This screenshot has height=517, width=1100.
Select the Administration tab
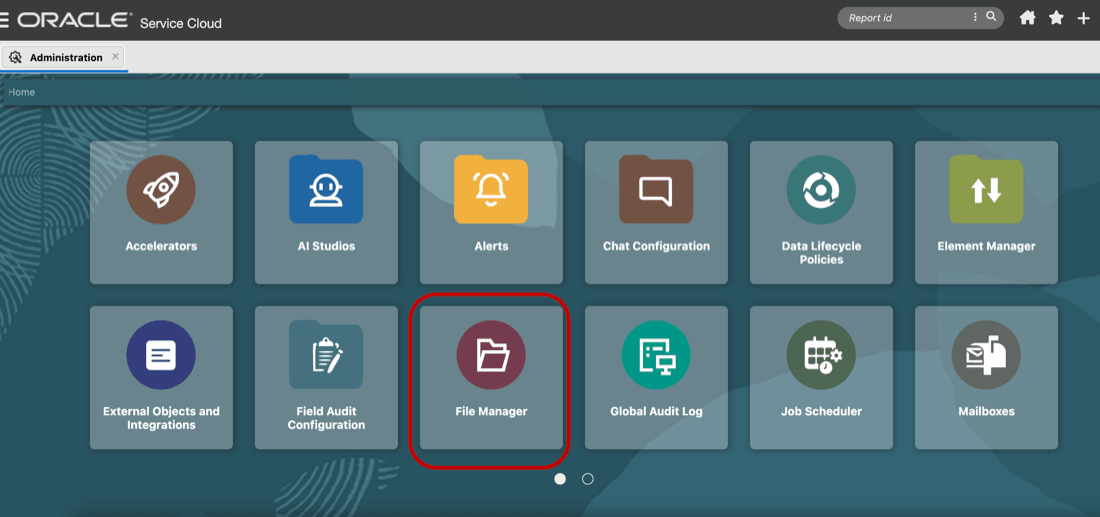(x=64, y=58)
